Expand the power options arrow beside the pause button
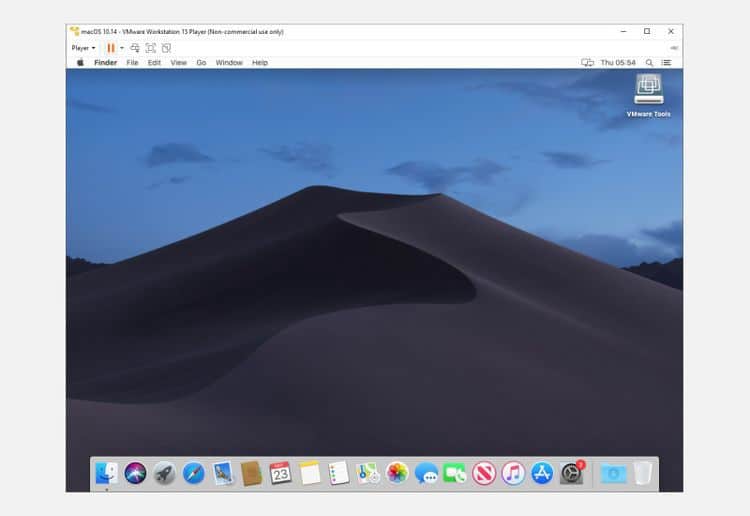The image size is (750, 516). point(121,48)
